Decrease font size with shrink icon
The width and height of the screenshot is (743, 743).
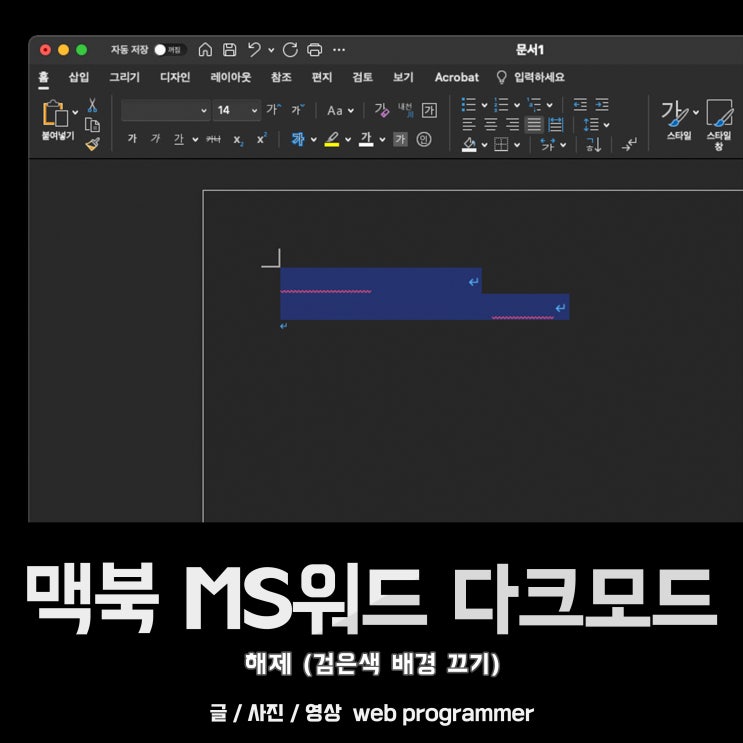[298, 109]
